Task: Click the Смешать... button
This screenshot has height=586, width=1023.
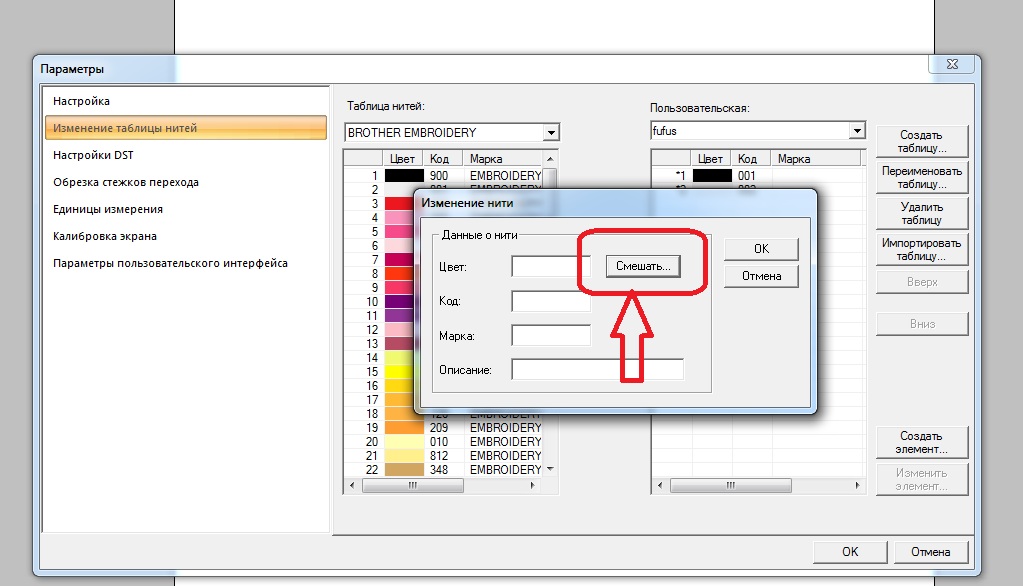Action: tap(643, 266)
